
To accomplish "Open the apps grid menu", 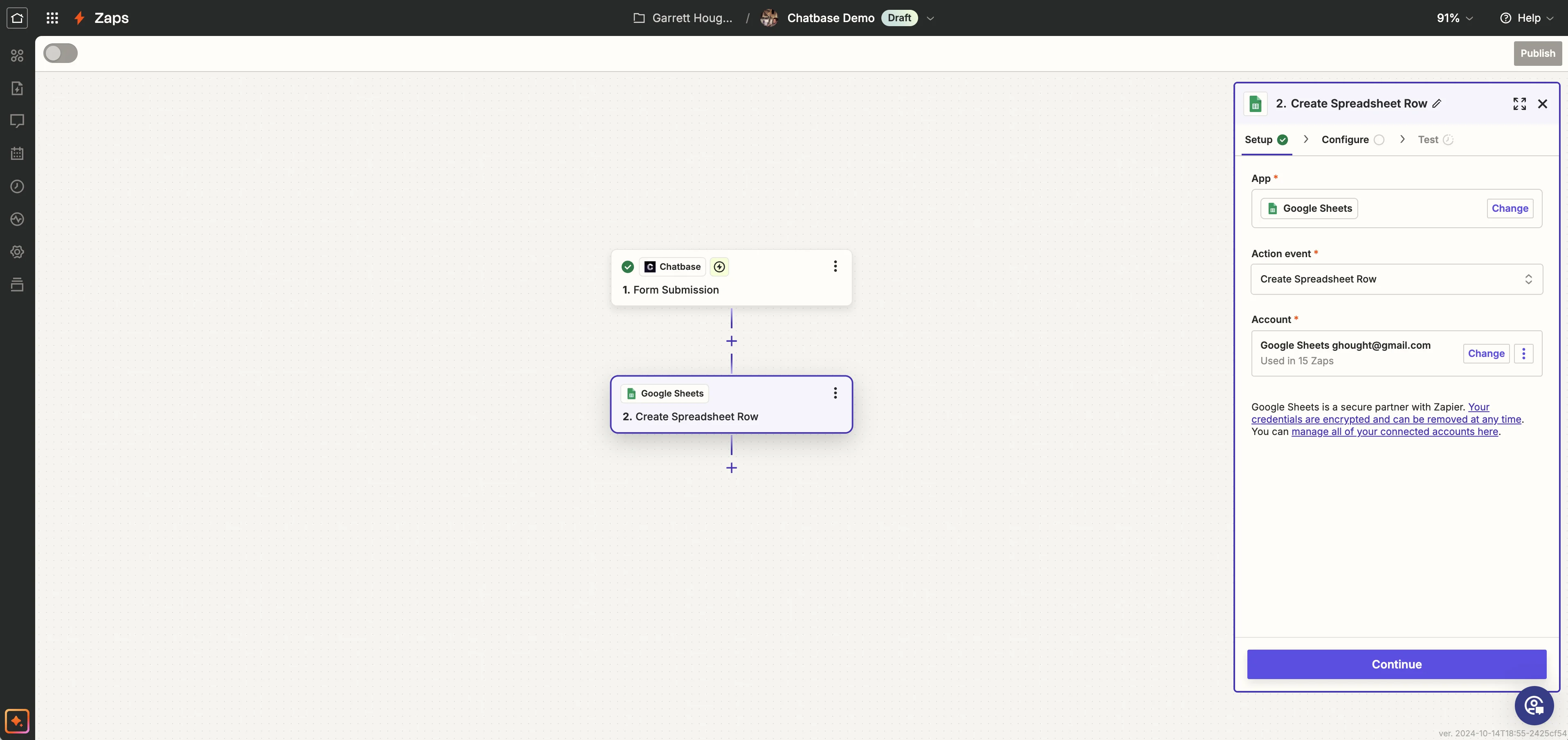I will 52,18.
